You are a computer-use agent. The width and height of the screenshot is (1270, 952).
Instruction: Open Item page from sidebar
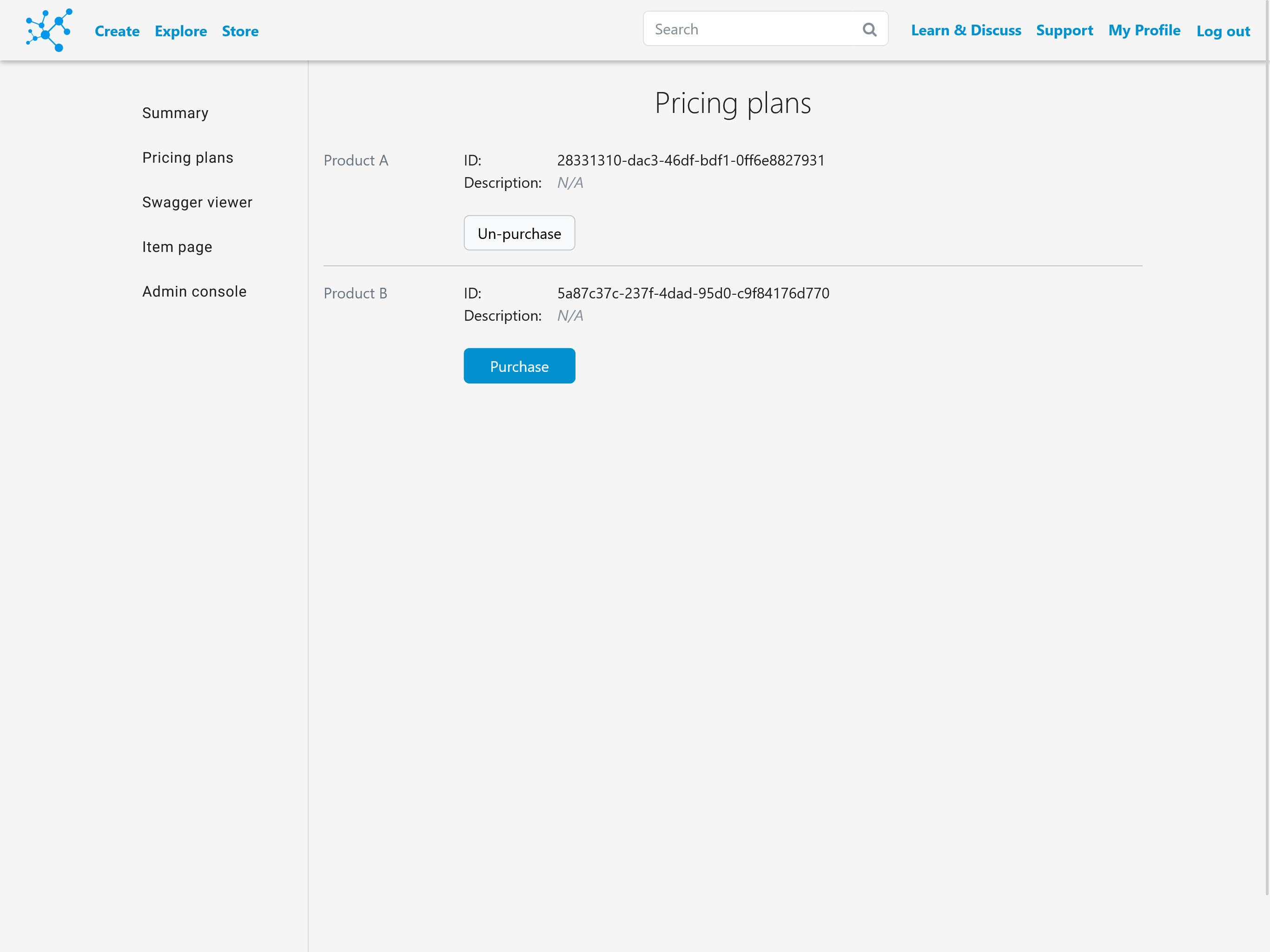pyautogui.click(x=177, y=247)
